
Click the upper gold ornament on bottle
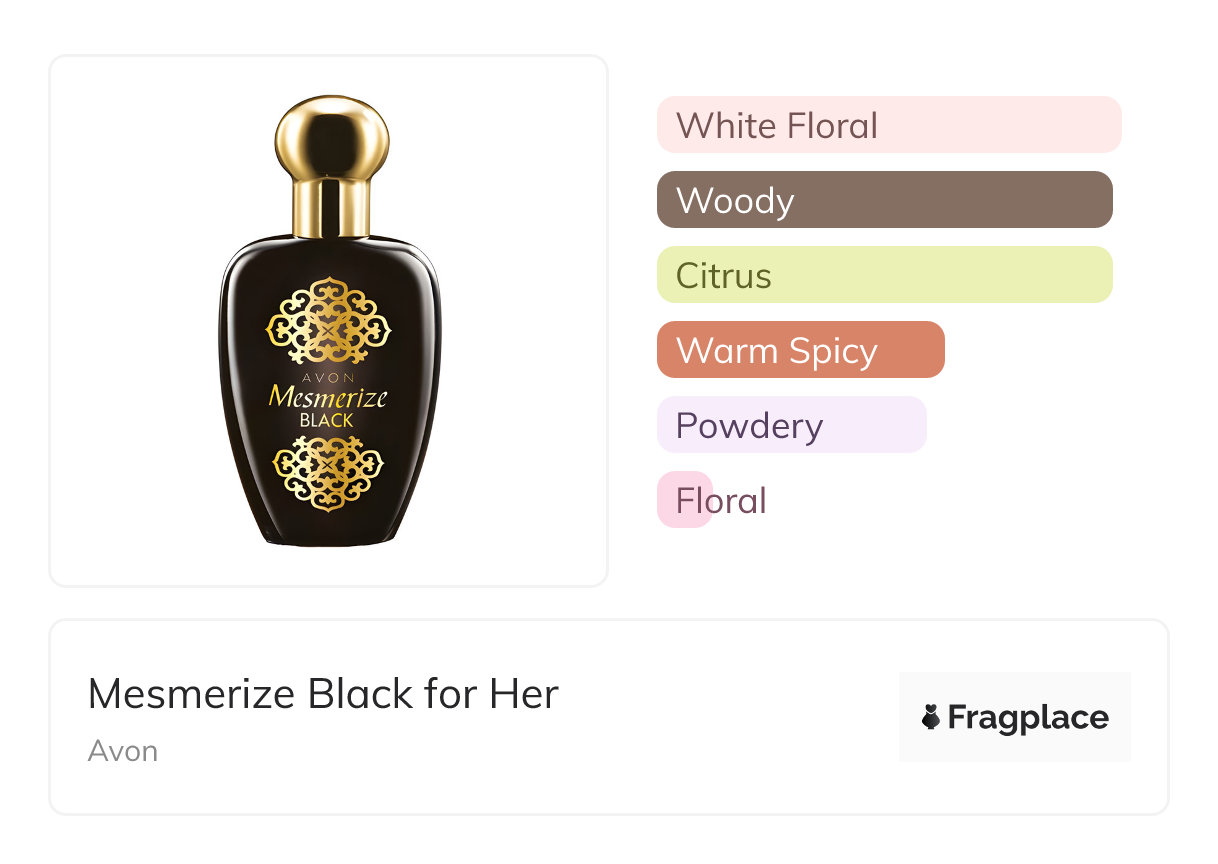[x=329, y=323]
